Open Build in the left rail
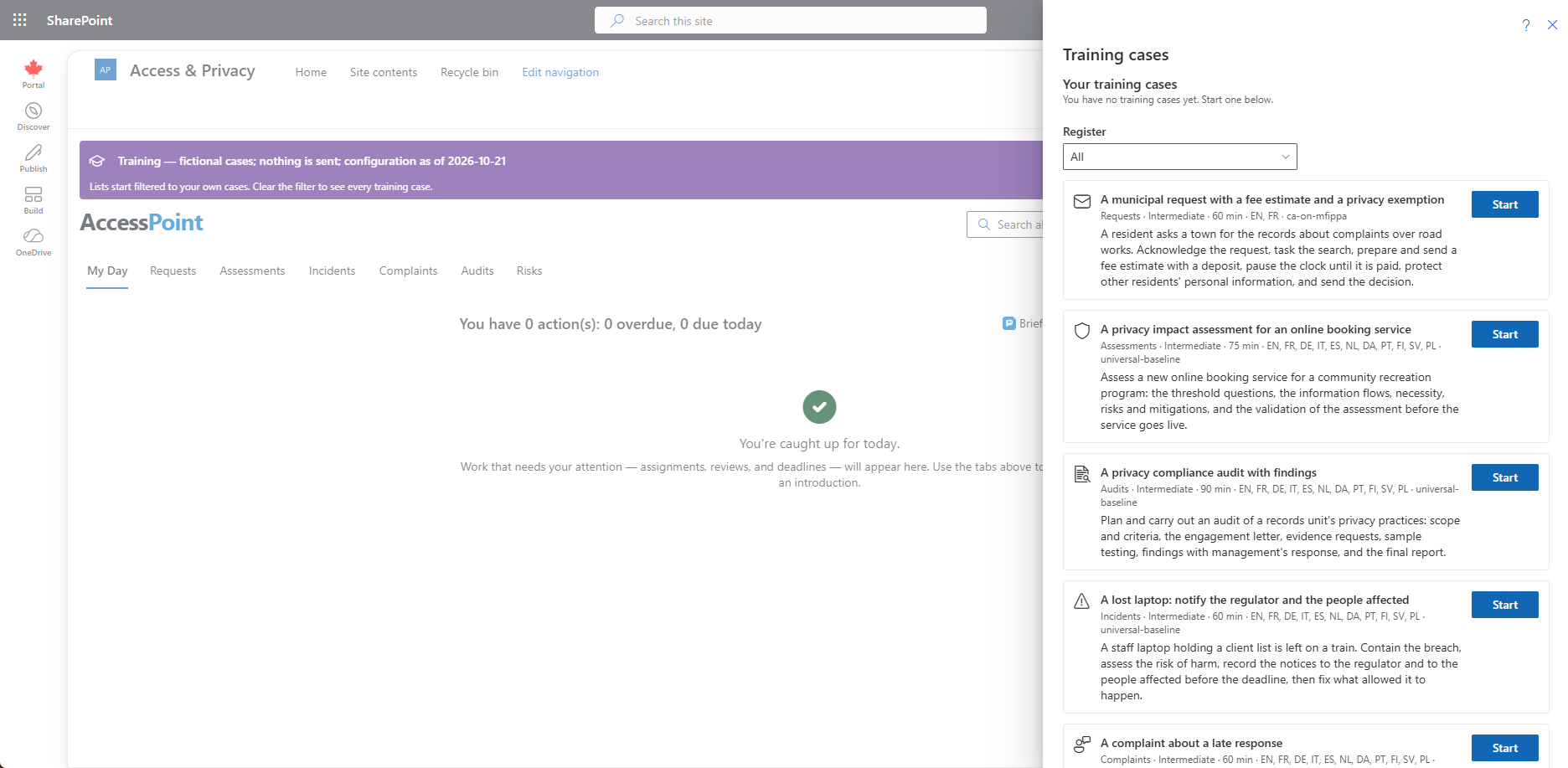Image resolution: width=1568 pixels, height=768 pixels. tap(34, 200)
